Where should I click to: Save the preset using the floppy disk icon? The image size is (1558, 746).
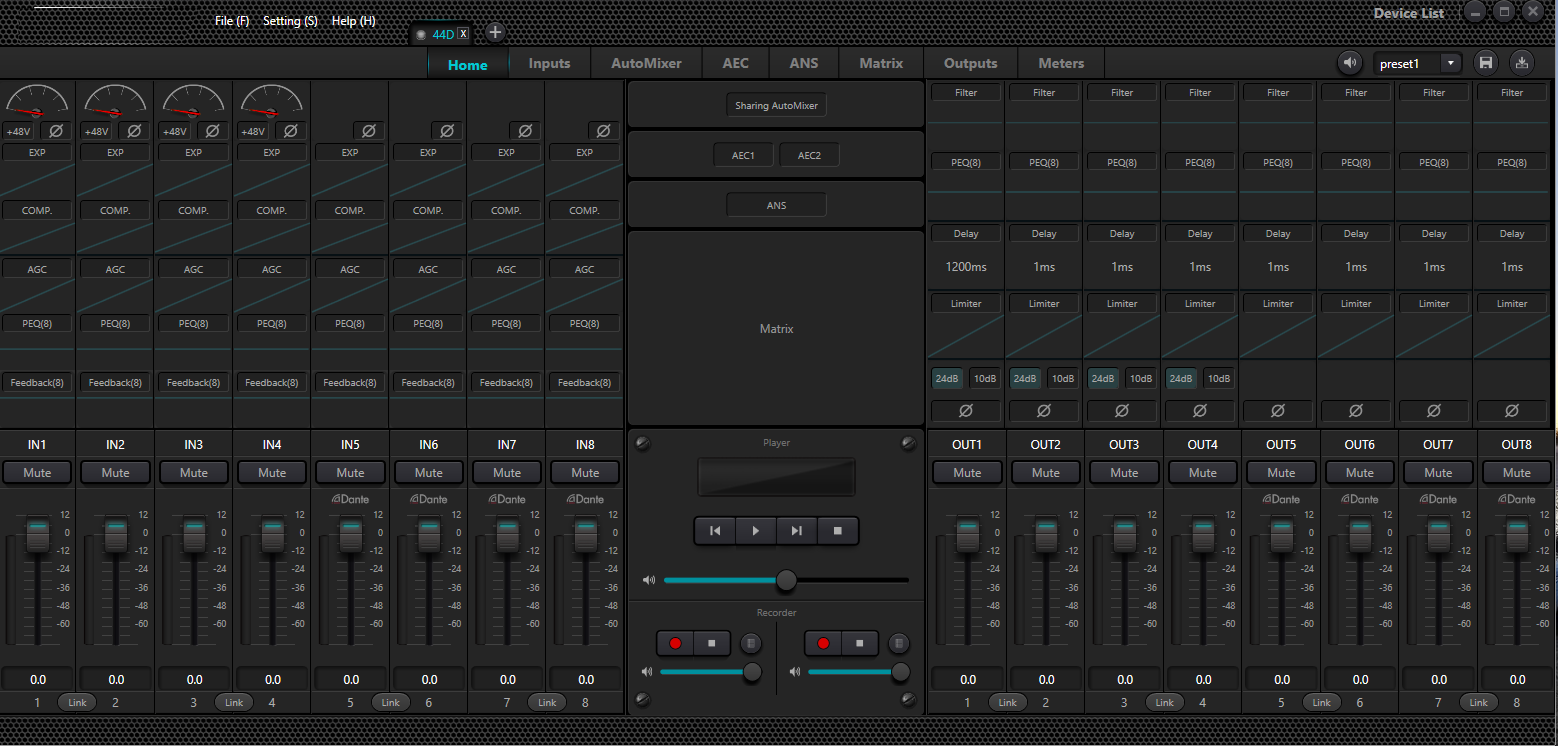[x=1486, y=63]
